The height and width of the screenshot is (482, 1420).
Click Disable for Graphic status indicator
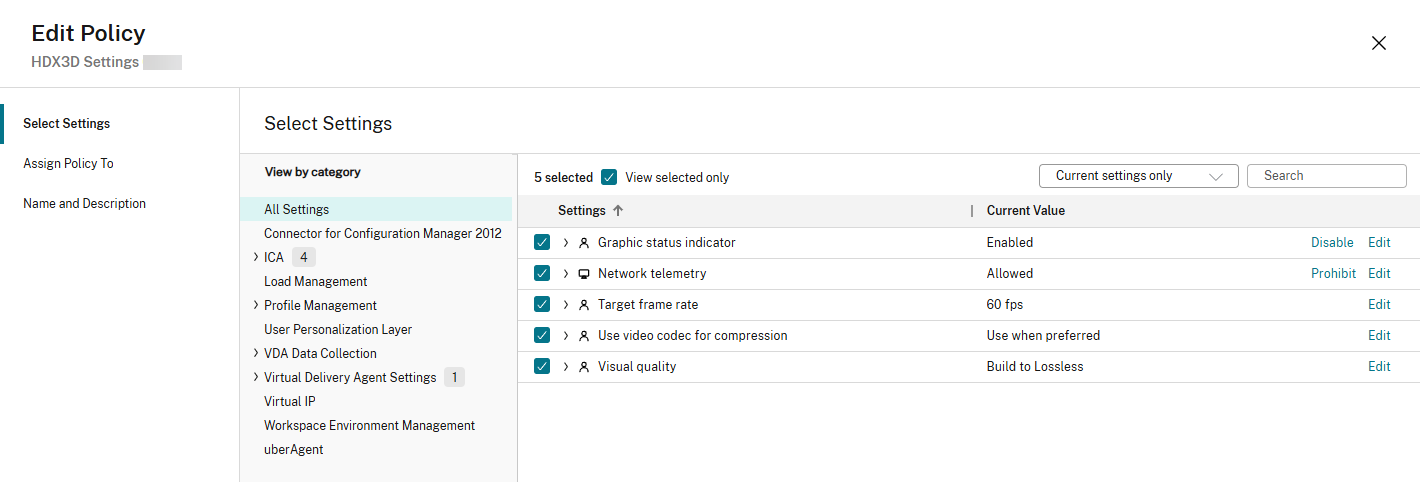point(1332,243)
